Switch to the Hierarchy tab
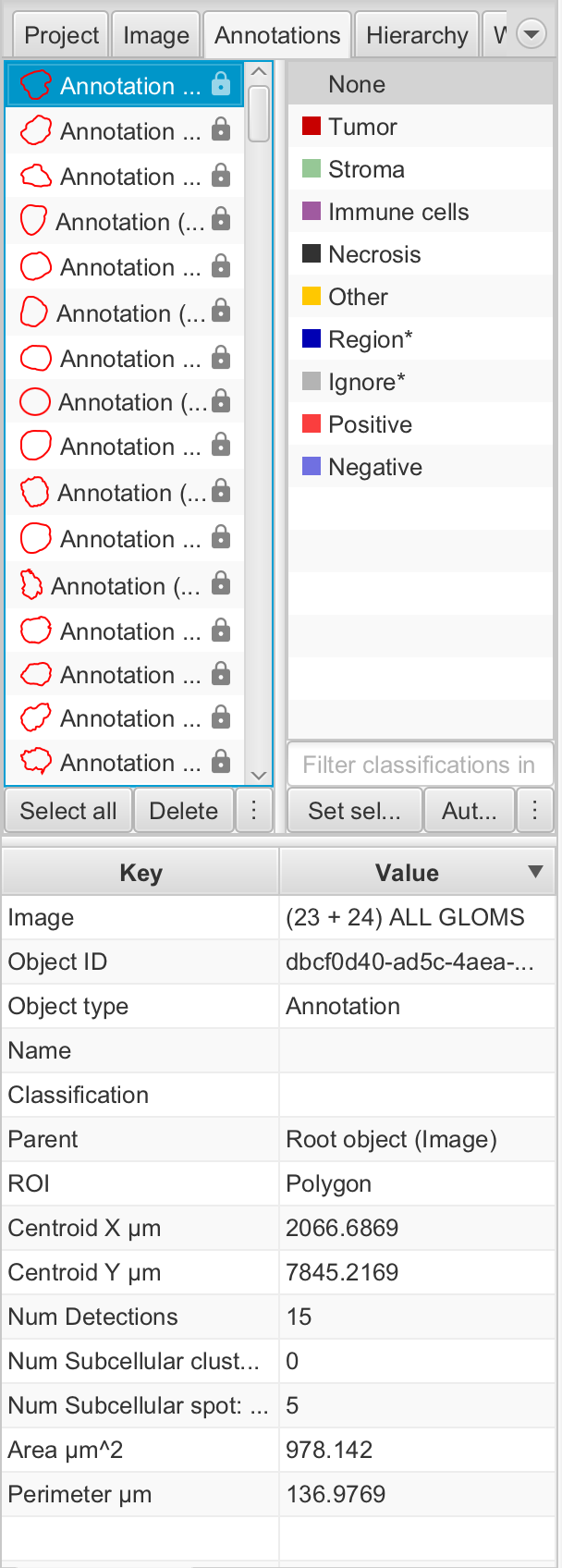Image resolution: width=562 pixels, height=1568 pixels. click(x=417, y=35)
